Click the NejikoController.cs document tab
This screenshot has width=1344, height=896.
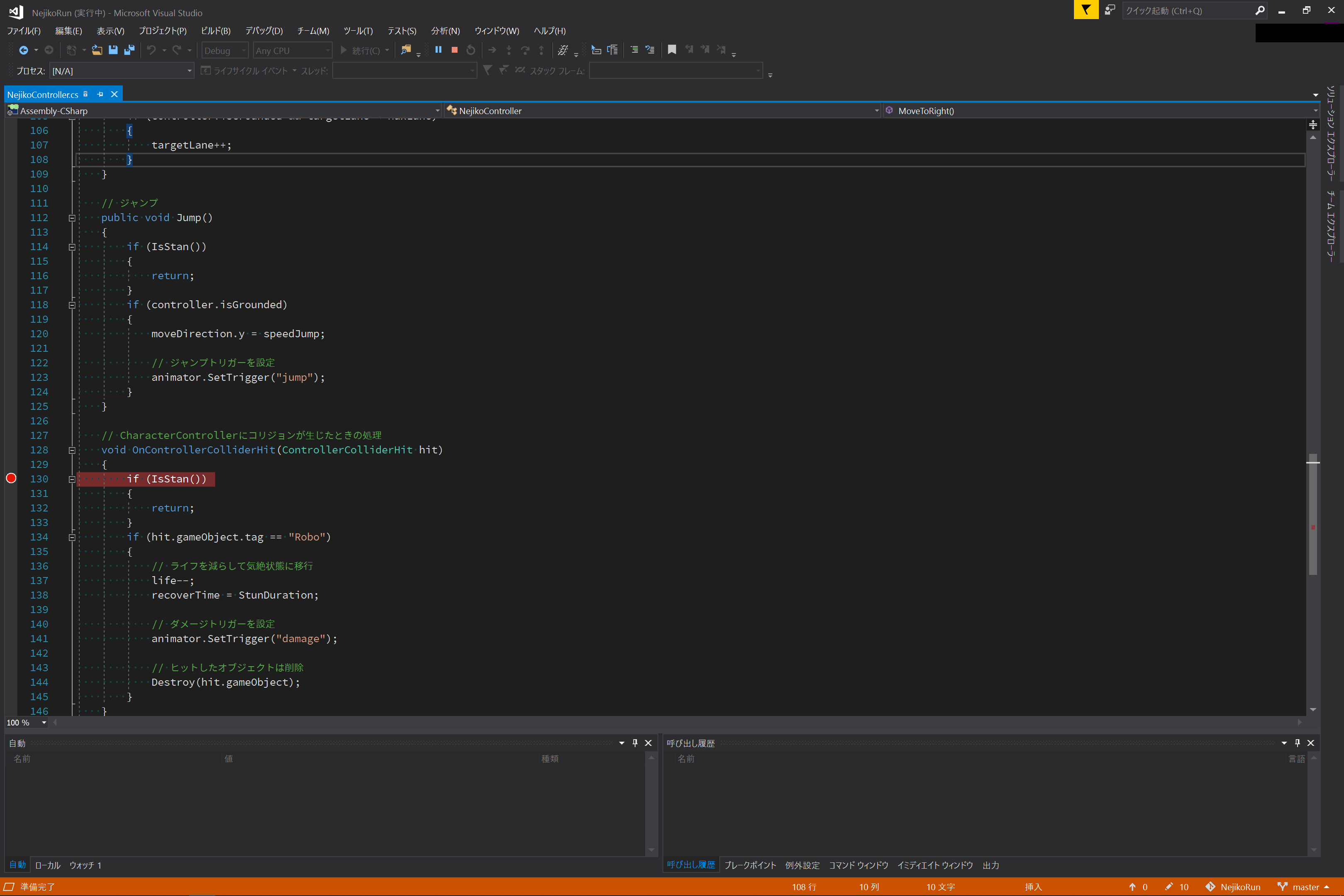point(43,94)
